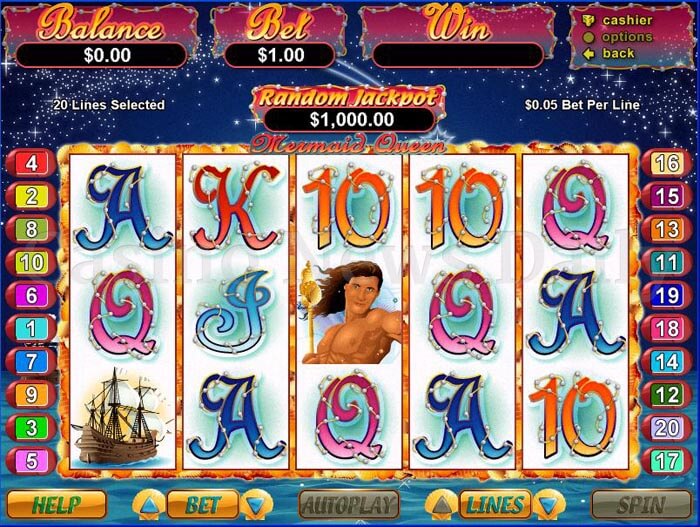700x527 pixels.
Task: Decrease bet with the down arrow
Action: pos(256,505)
